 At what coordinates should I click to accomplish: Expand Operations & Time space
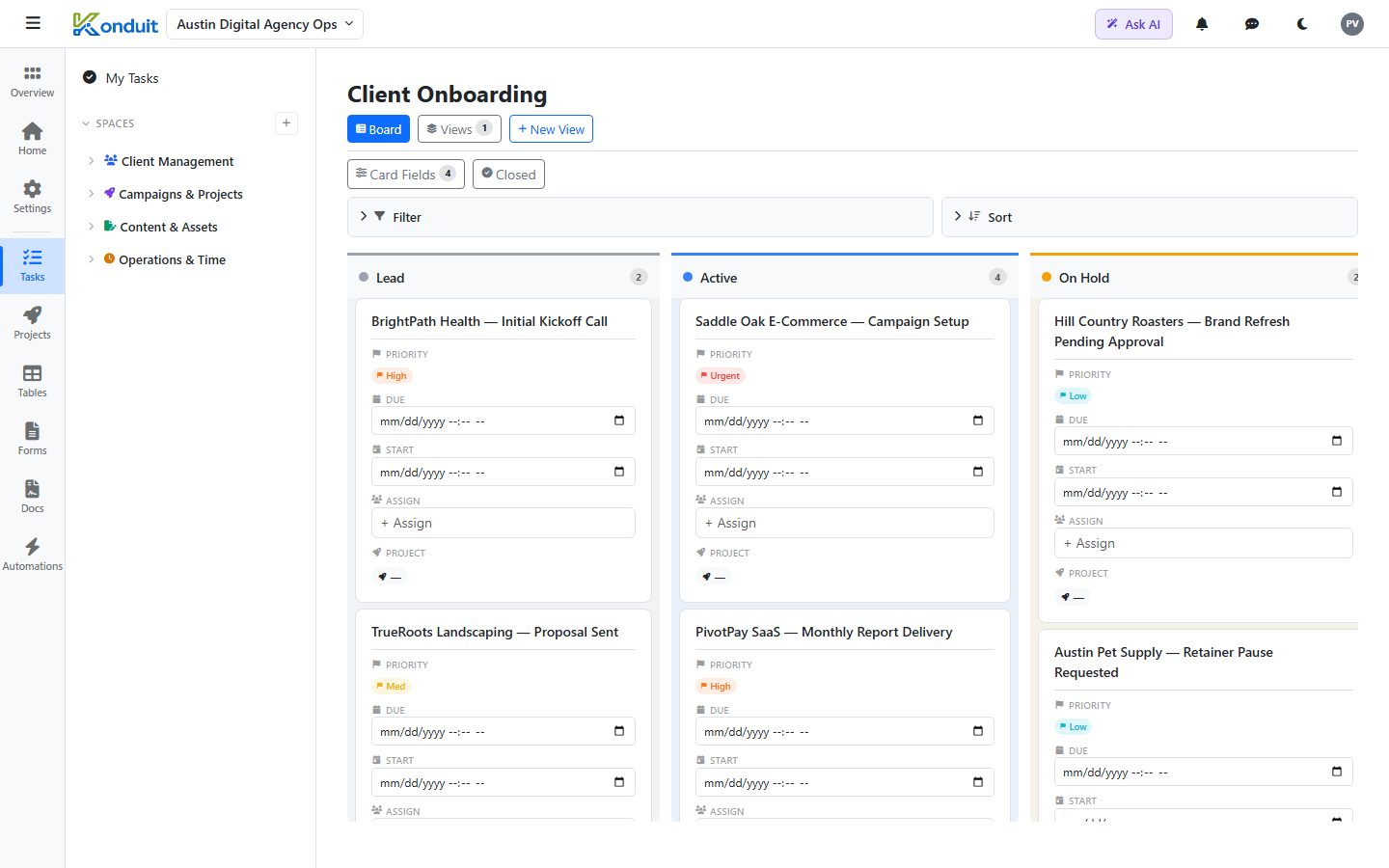click(x=91, y=259)
